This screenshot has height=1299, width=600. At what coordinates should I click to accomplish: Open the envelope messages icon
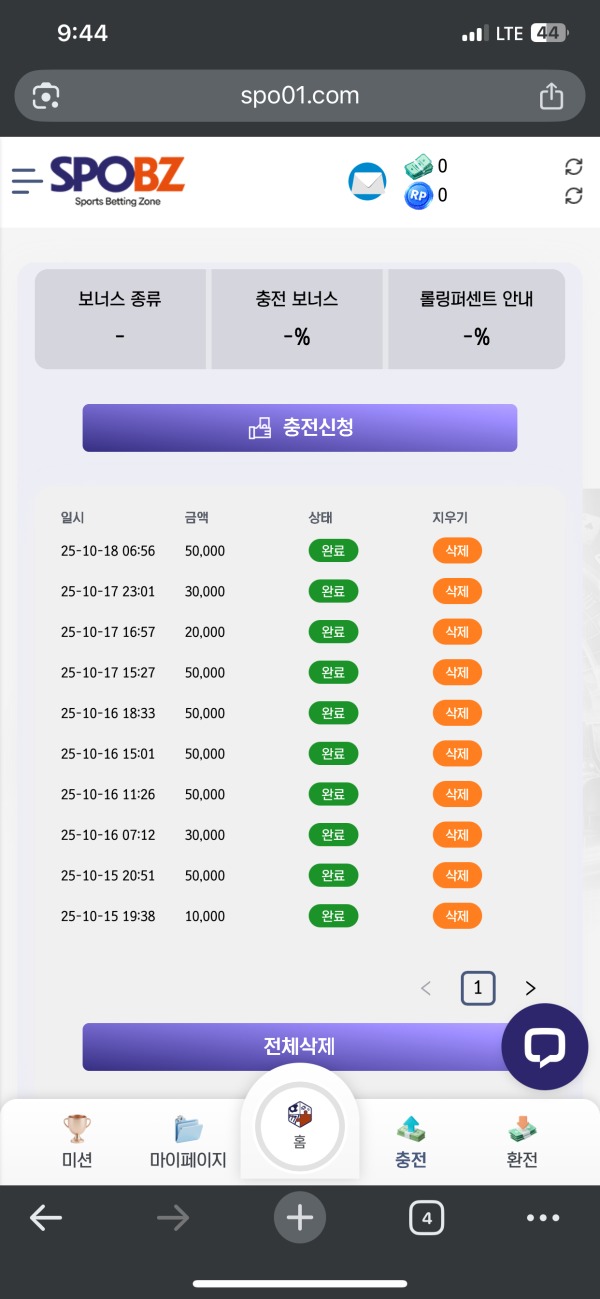(x=367, y=181)
